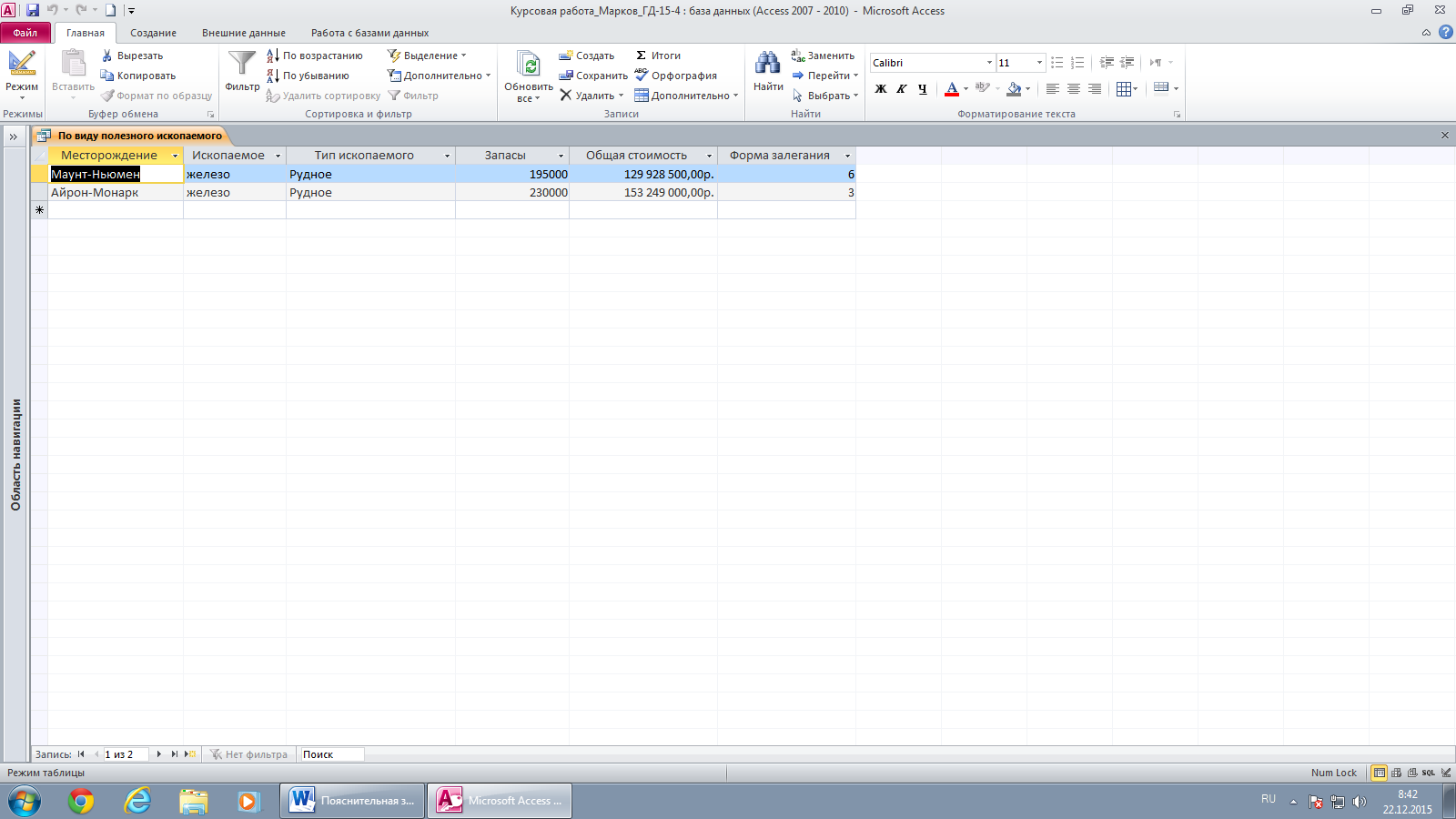Image resolution: width=1456 pixels, height=819 pixels.
Task: Copy with Копировать
Action: click(138, 76)
